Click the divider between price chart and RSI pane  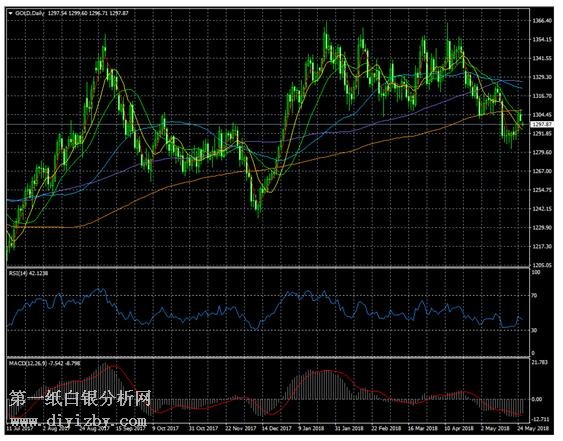[268, 268]
